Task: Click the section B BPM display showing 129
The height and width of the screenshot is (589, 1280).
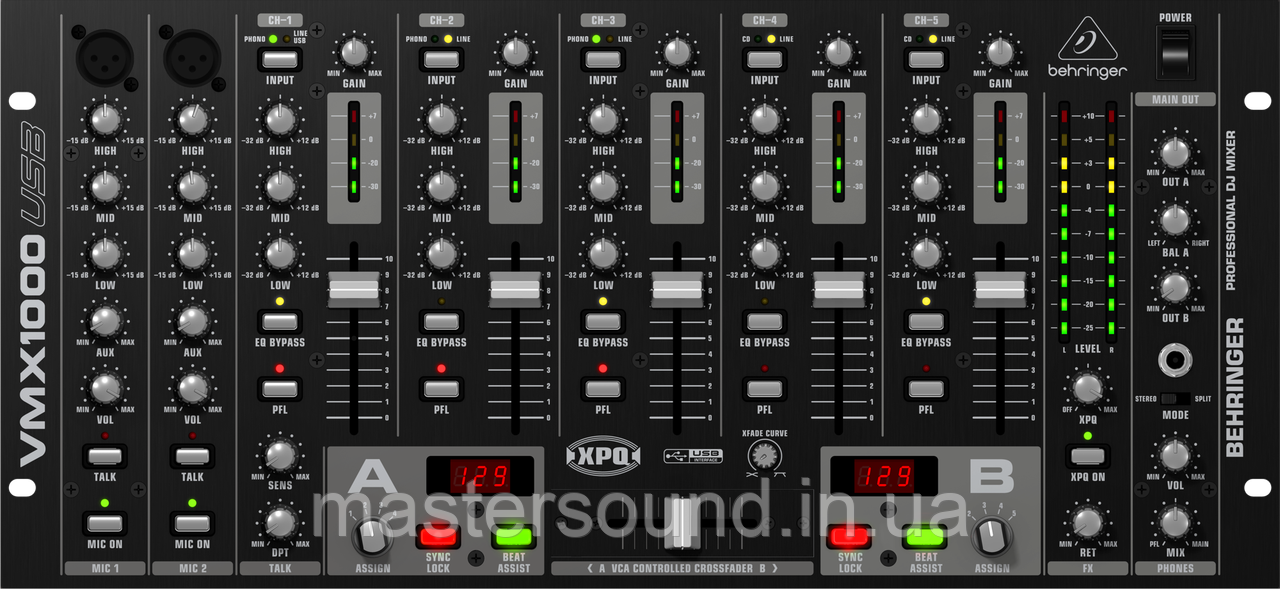Action: (x=882, y=476)
